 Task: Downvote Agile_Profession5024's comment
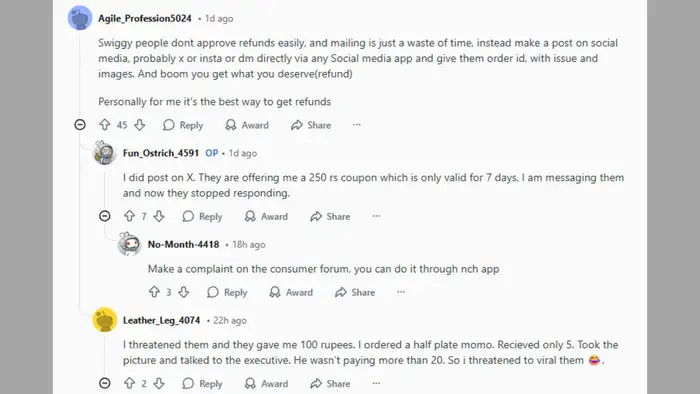[x=140, y=125]
